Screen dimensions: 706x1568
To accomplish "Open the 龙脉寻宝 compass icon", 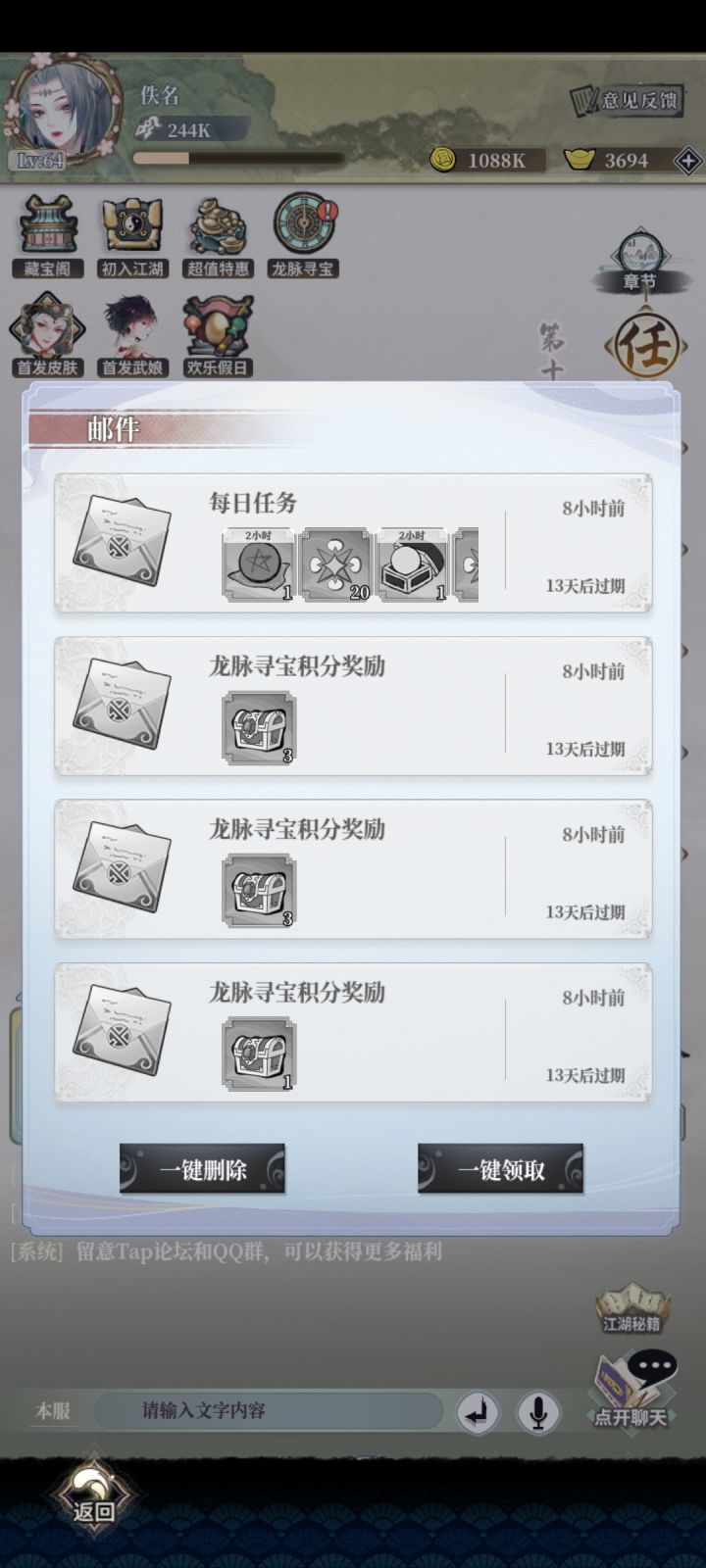I will (x=303, y=235).
